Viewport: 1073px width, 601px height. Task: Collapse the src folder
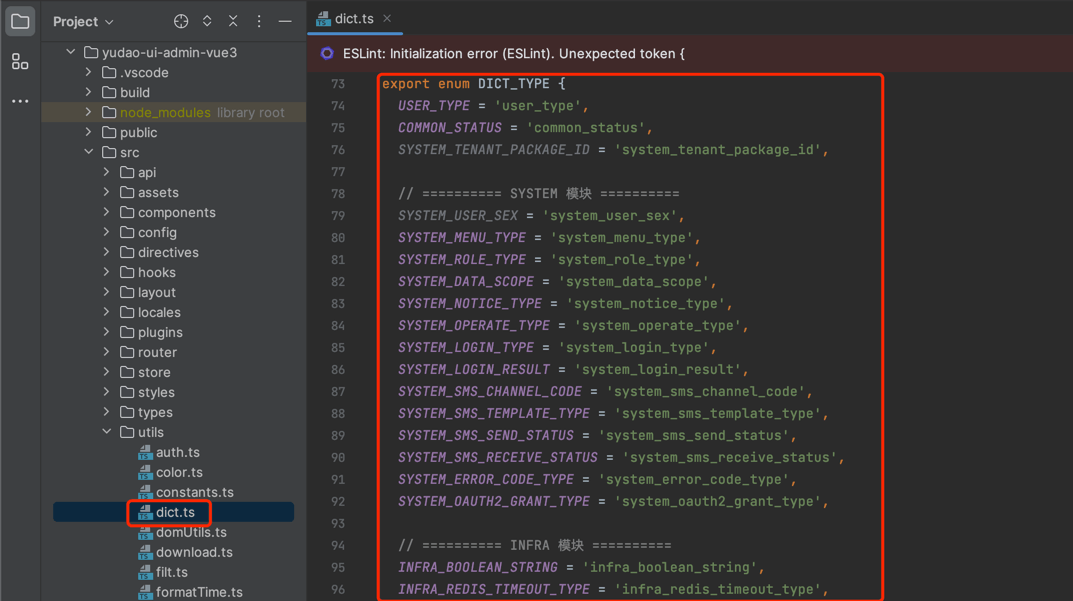[x=89, y=152]
